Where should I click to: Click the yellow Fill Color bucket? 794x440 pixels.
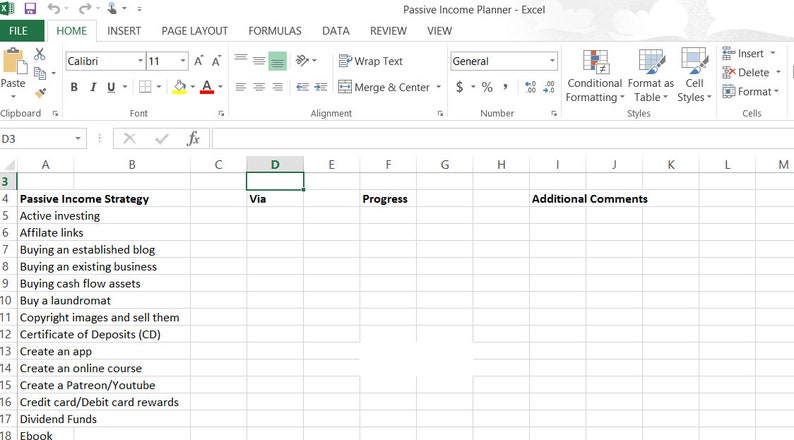coord(179,87)
